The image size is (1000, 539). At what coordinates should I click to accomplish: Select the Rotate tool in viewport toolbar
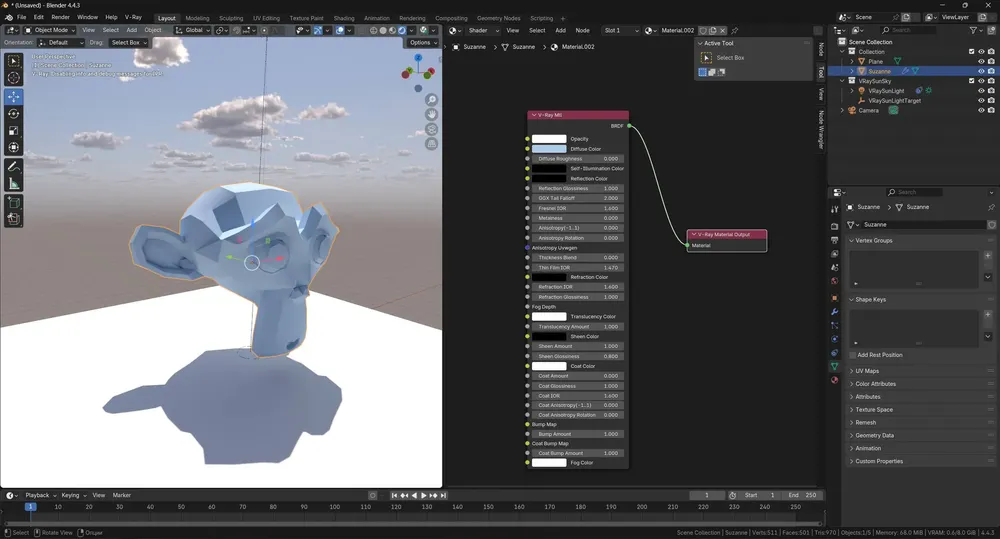tap(13, 114)
